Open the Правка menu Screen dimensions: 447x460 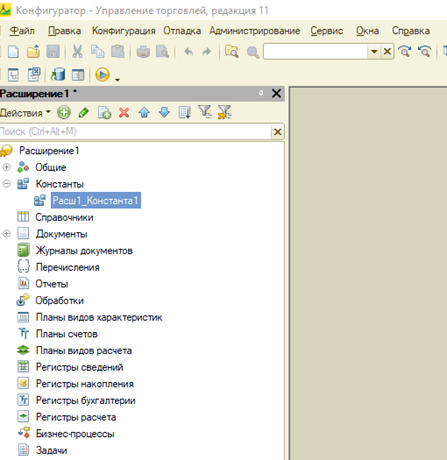[64, 31]
